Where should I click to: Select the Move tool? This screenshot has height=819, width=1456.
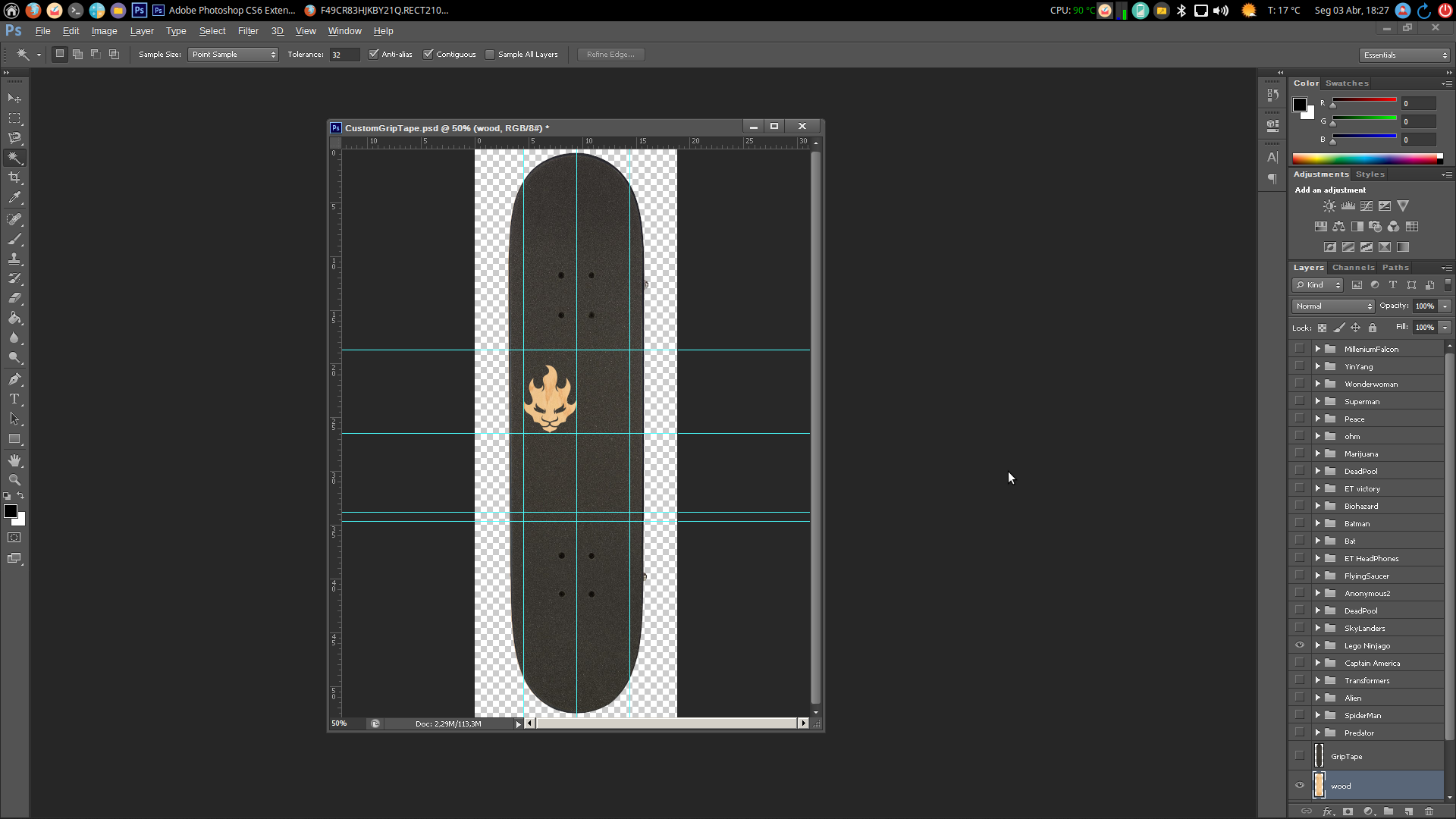pyautogui.click(x=14, y=99)
